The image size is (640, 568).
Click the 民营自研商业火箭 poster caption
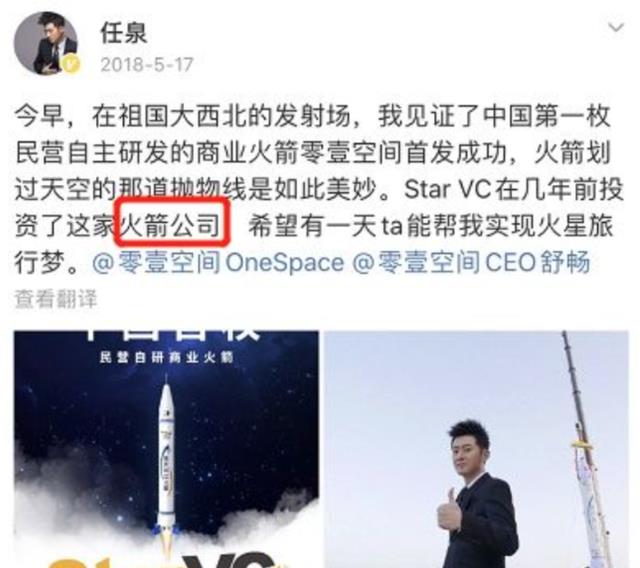click(167, 358)
